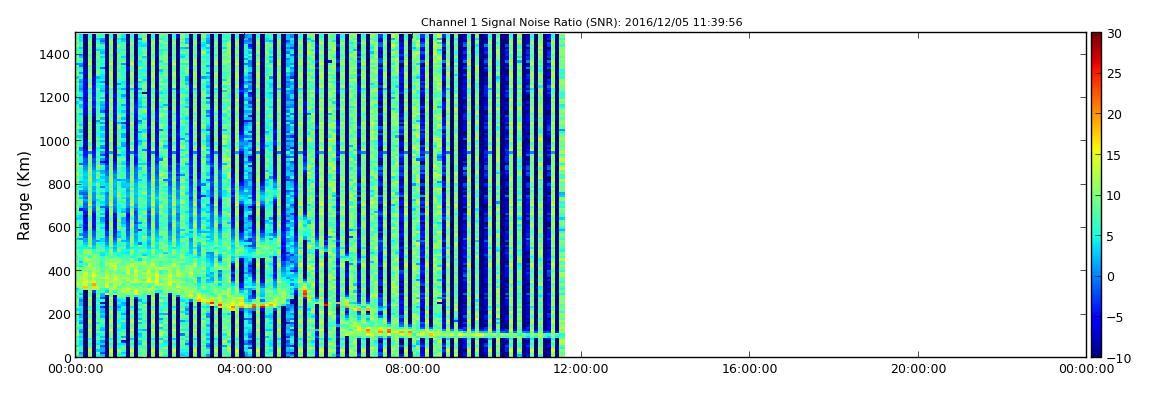Select the 'Range (Km)' axis label
The image size is (1150, 407).
pyautogui.click(x=24, y=196)
